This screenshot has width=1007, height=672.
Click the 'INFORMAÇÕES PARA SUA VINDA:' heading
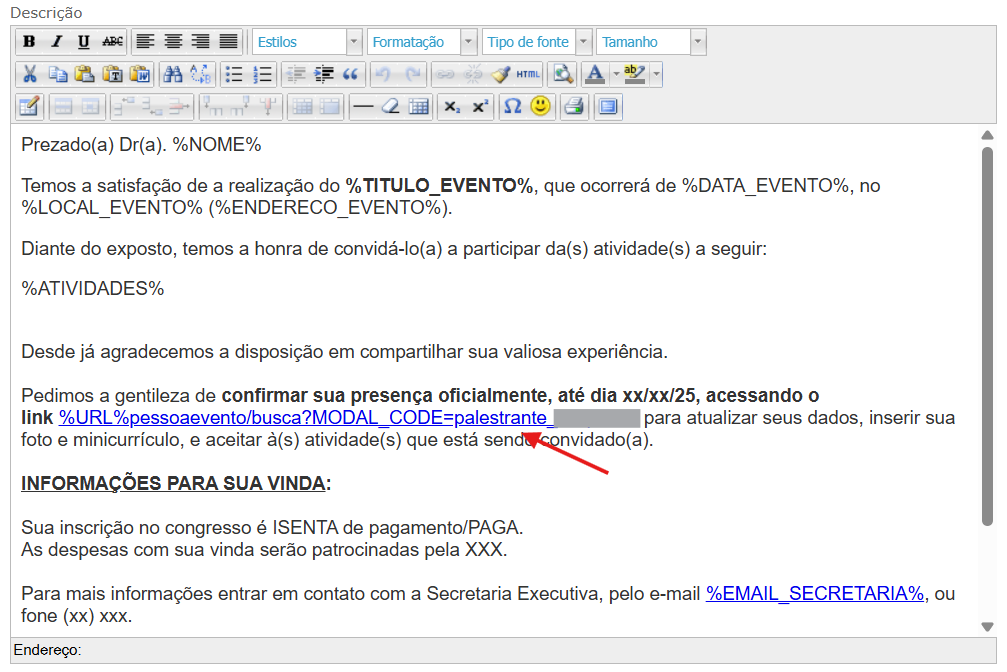[176, 483]
